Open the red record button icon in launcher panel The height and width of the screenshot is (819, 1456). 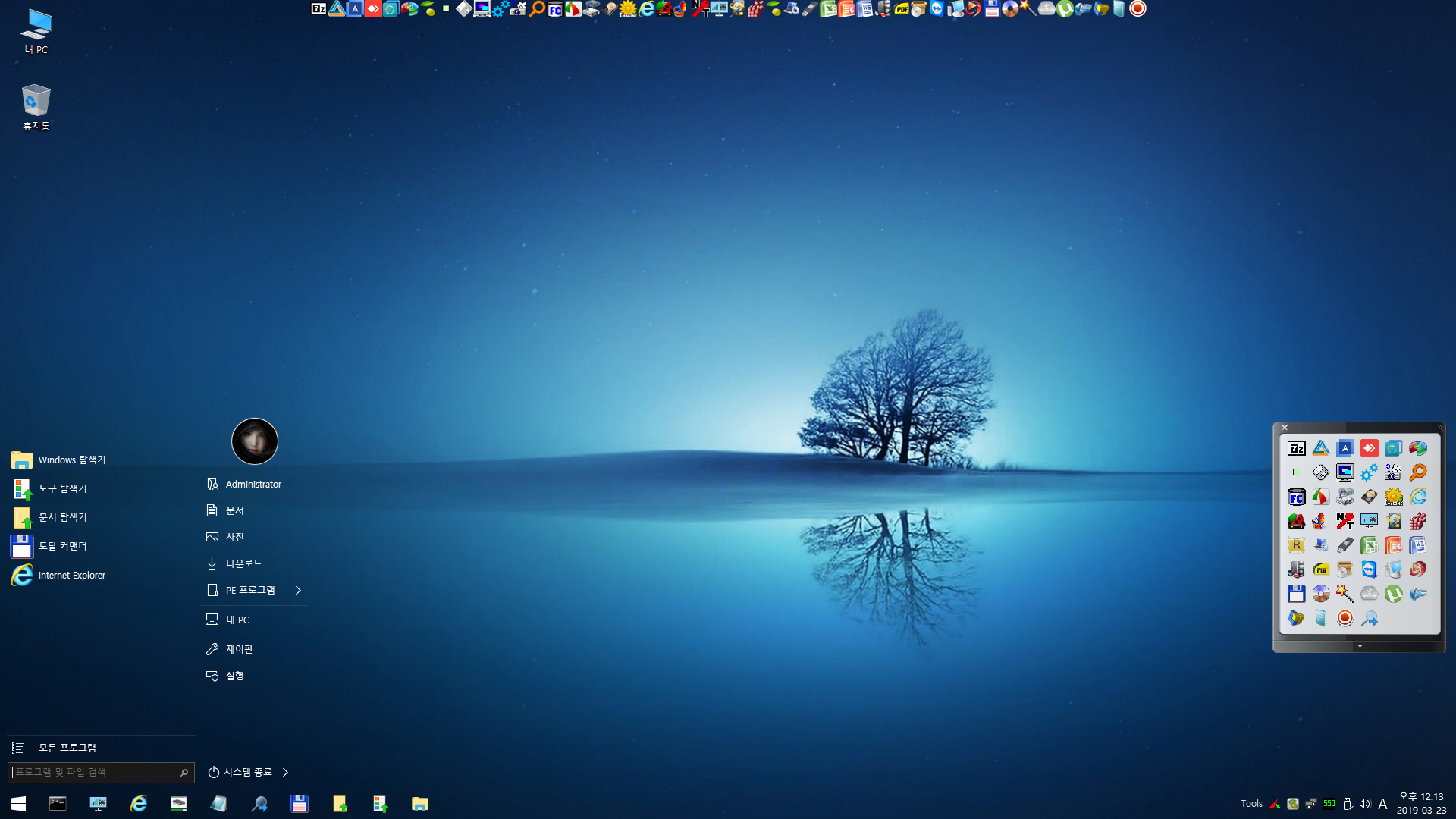pyautogui.click(x=1345, y=618)
